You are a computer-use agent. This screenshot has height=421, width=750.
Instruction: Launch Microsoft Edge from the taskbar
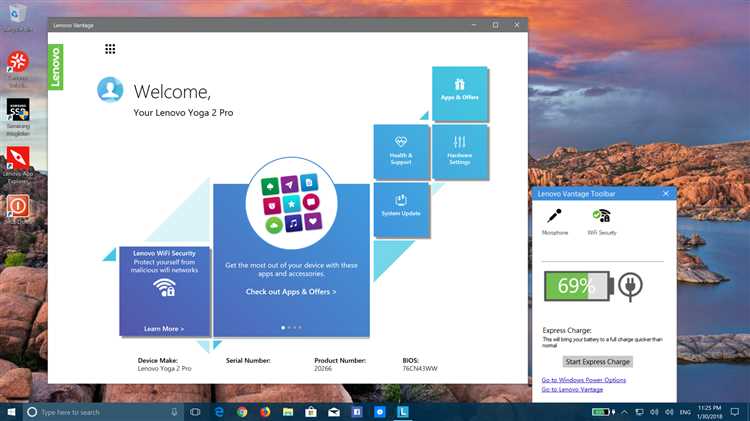(x=219, y=412)
